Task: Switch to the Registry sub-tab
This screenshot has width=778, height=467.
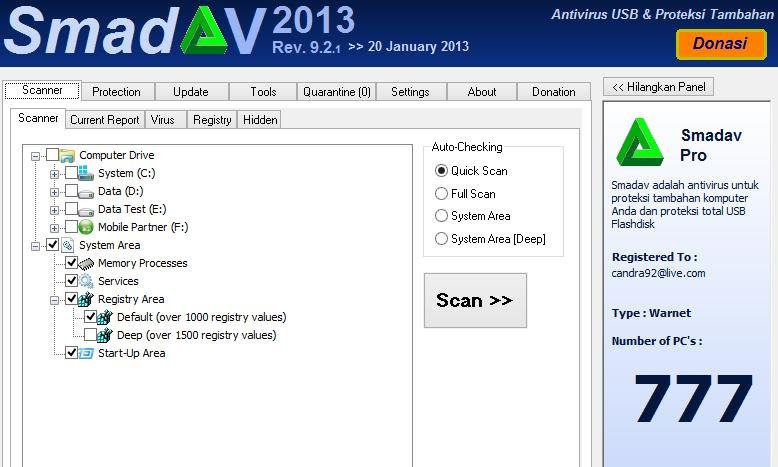Action: (x=212, y=120)
